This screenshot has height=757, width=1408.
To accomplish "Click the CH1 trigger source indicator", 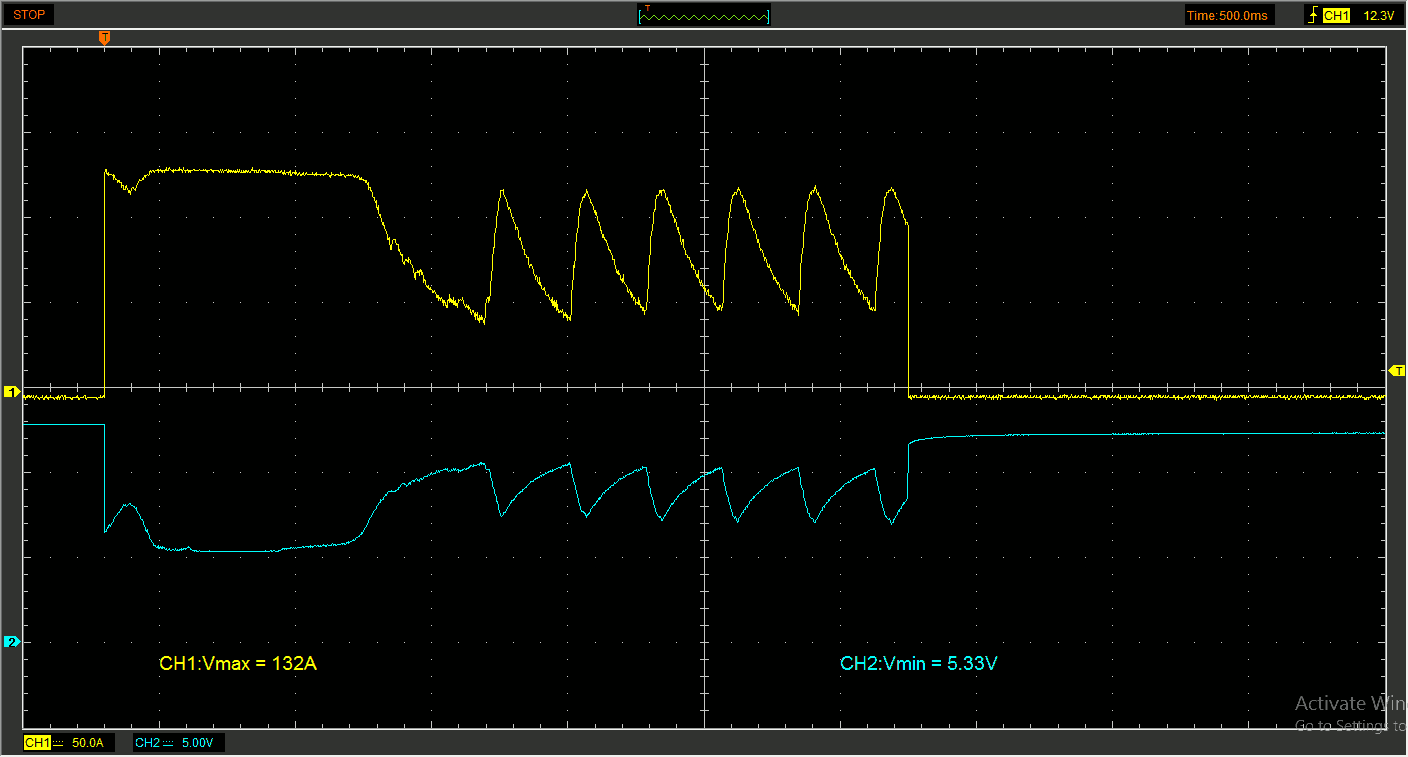I will (1336, 15).
